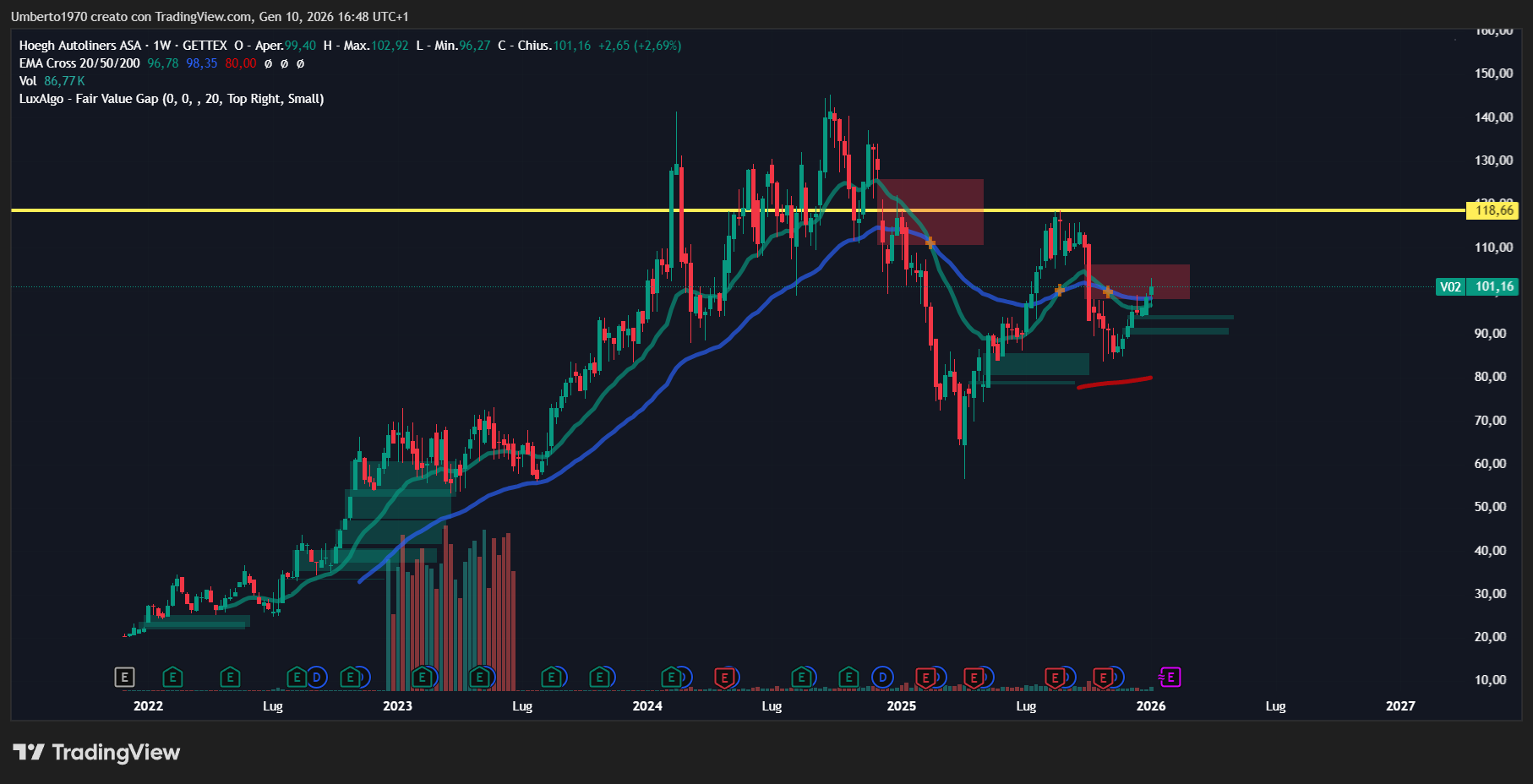Click the leftmost orange EMA cross marker
Viewport: 1533px width, 784px height.
click(x=930, y=242)
